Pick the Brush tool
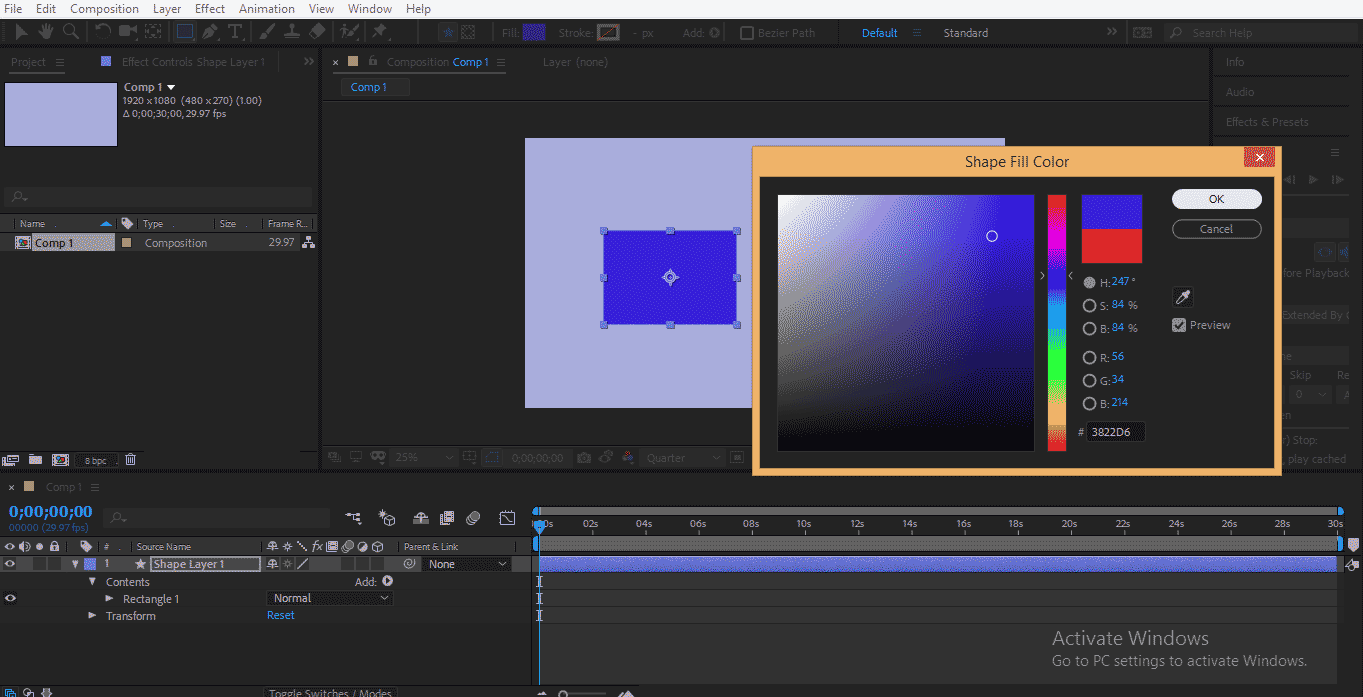 tap(265, 31)
